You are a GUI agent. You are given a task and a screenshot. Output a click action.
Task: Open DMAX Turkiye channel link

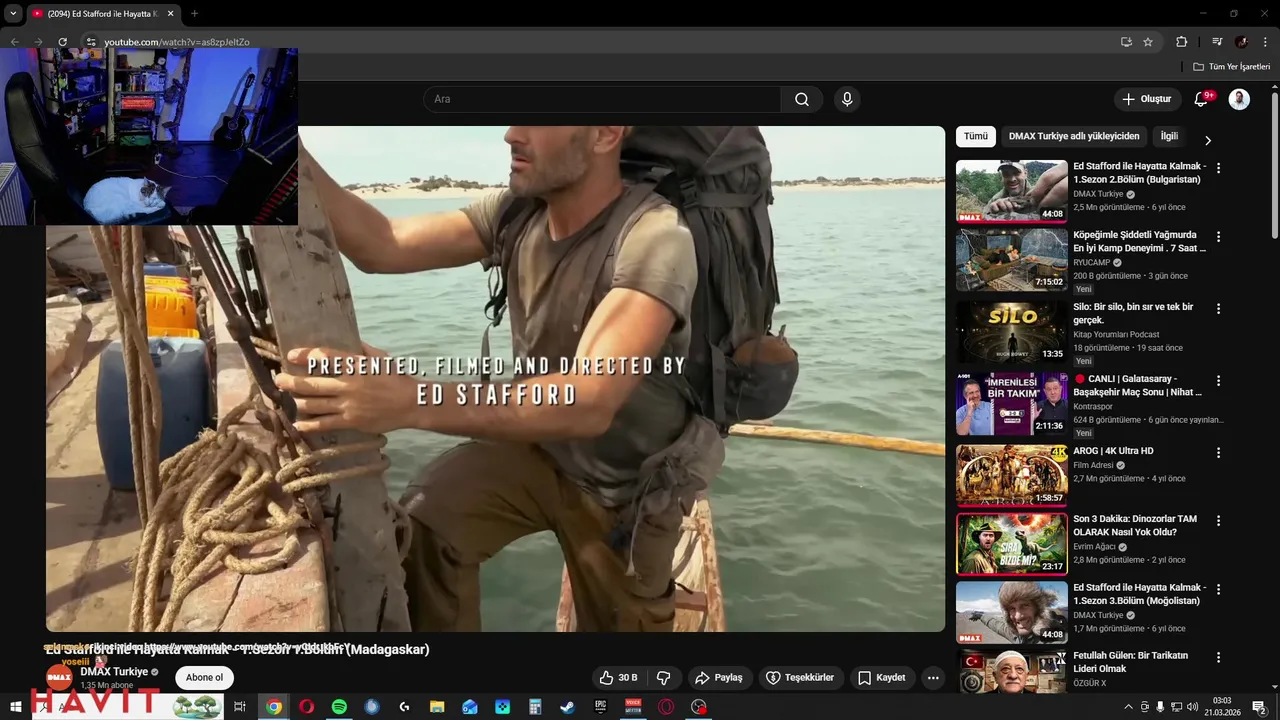[114, 672]
